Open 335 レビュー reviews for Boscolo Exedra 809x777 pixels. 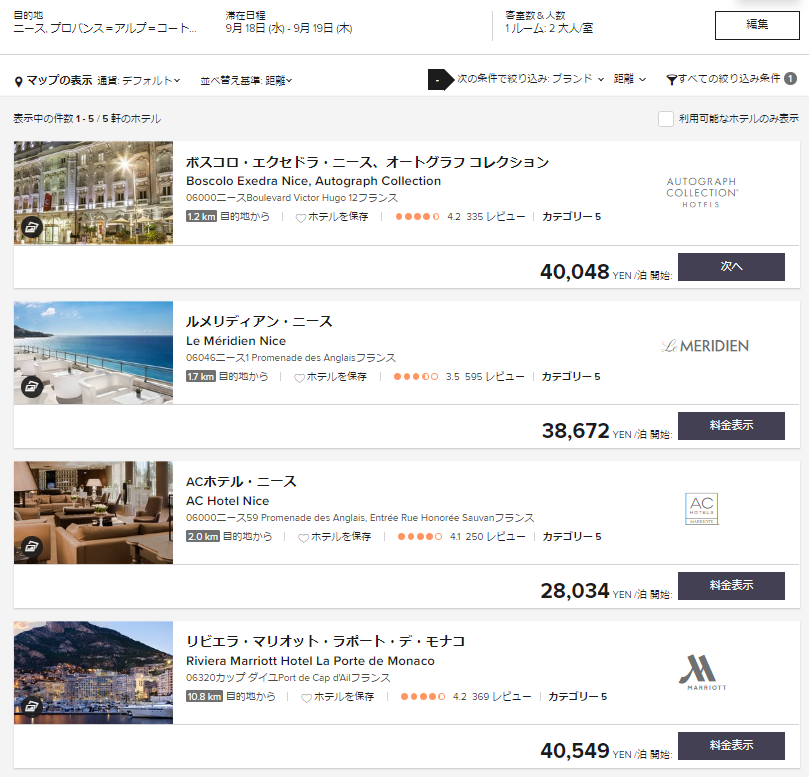(x=496, y=217)
